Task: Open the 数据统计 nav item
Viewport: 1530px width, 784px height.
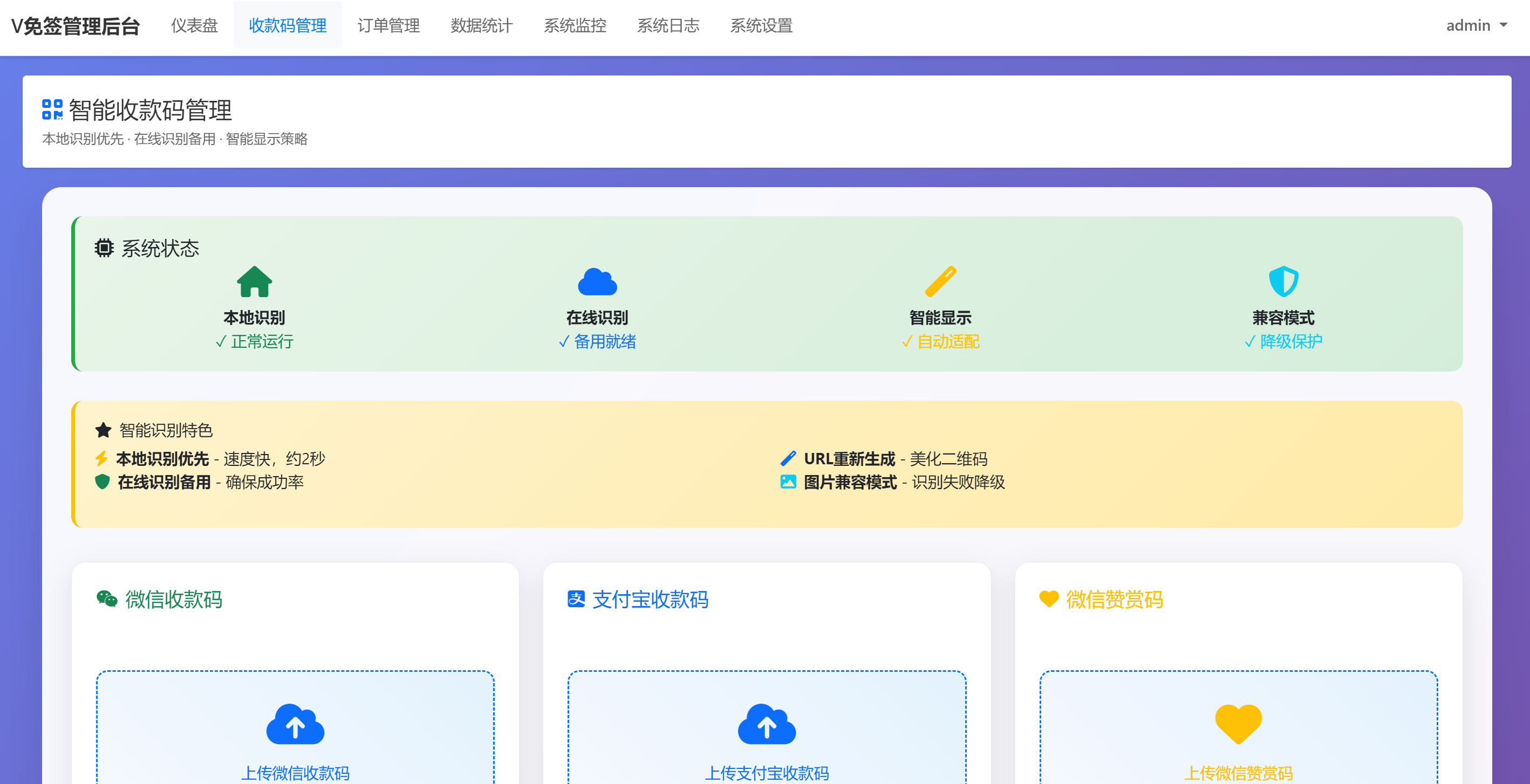Action: (482, 25)
